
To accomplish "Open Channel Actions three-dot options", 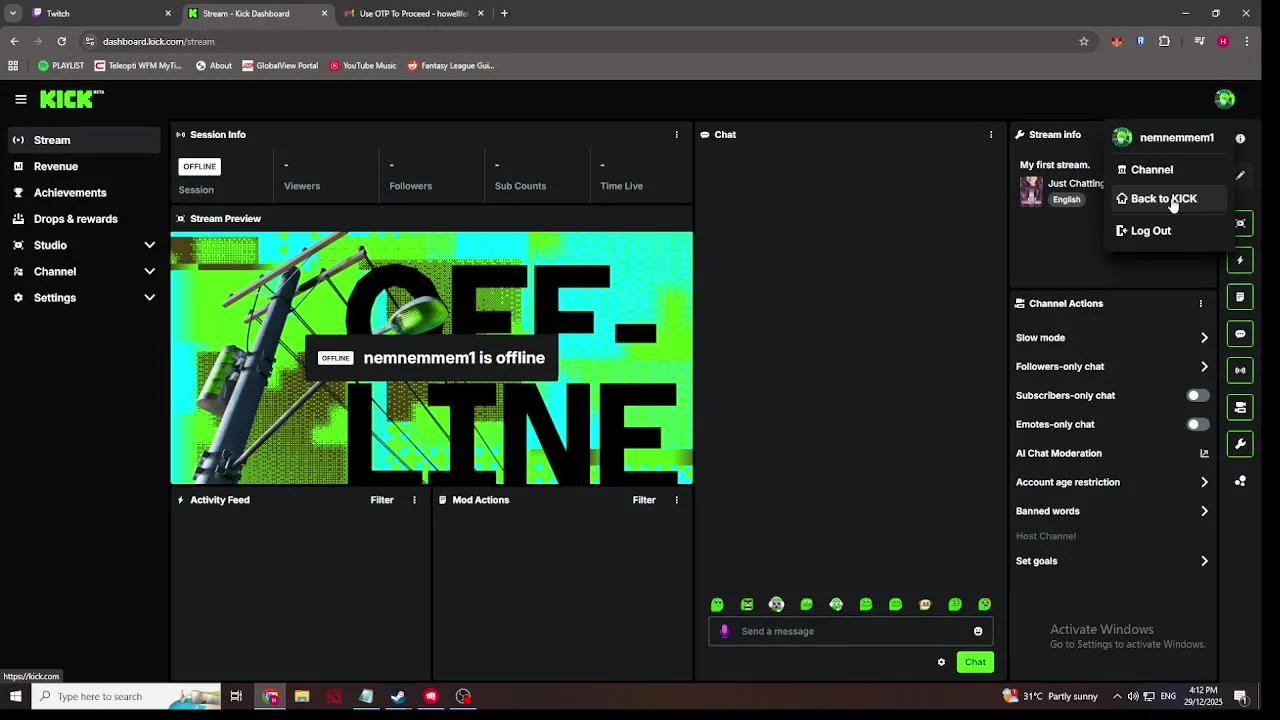I will [1201, 303].
